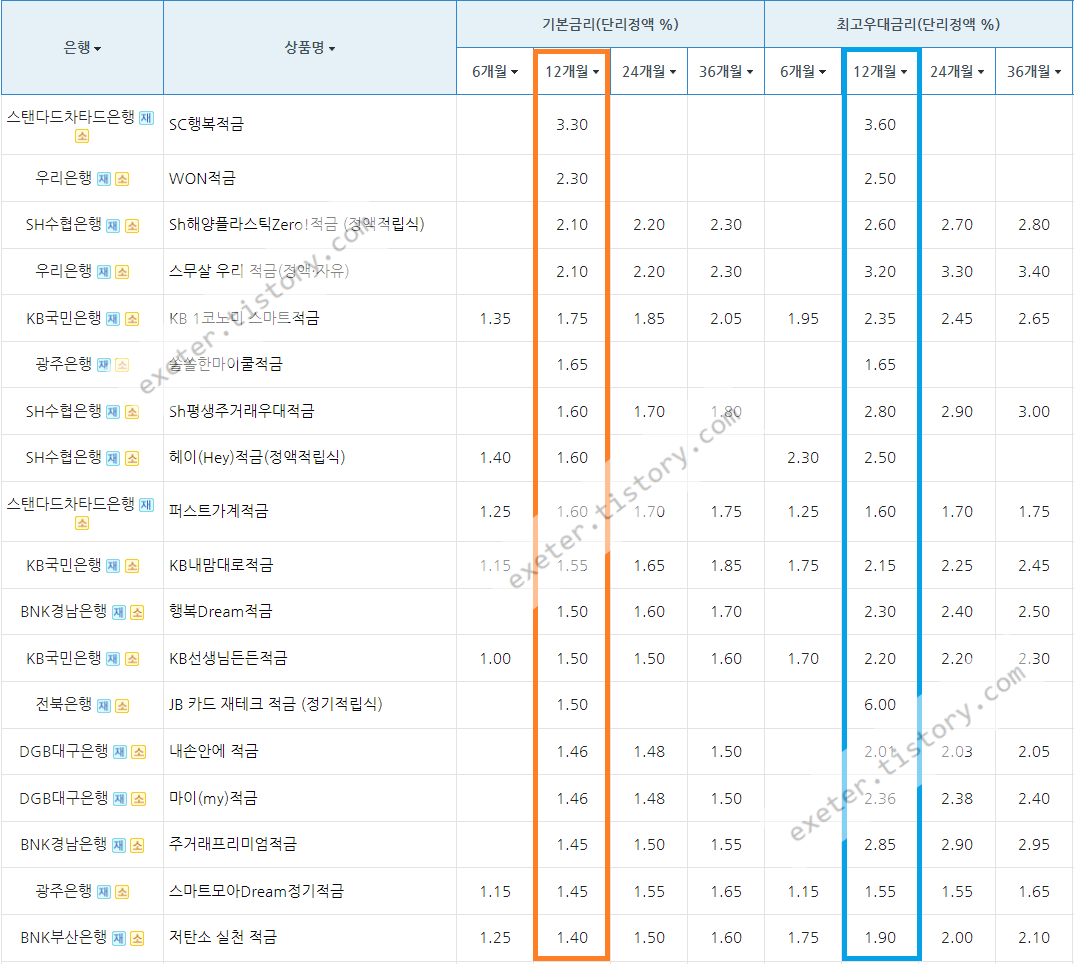
Task: Click the 소 badge in the SC행복적금 row
Action: tap(82, 136)
